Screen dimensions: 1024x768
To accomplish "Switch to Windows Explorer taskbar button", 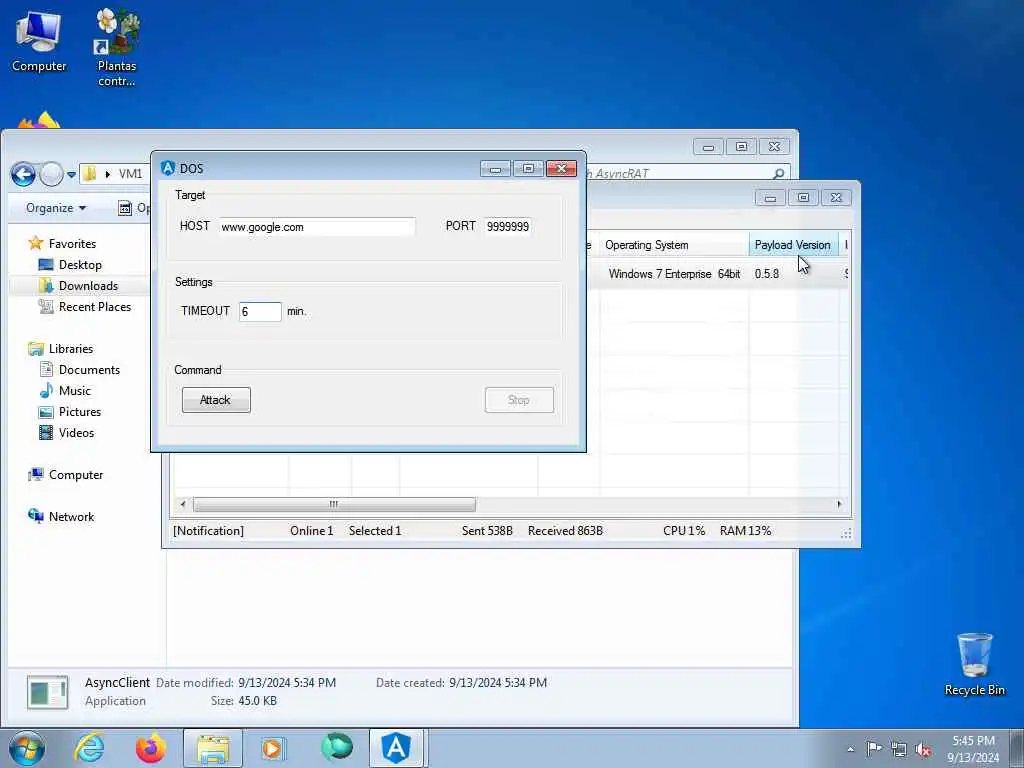I will pyautogui.click(x=213, y=748).
